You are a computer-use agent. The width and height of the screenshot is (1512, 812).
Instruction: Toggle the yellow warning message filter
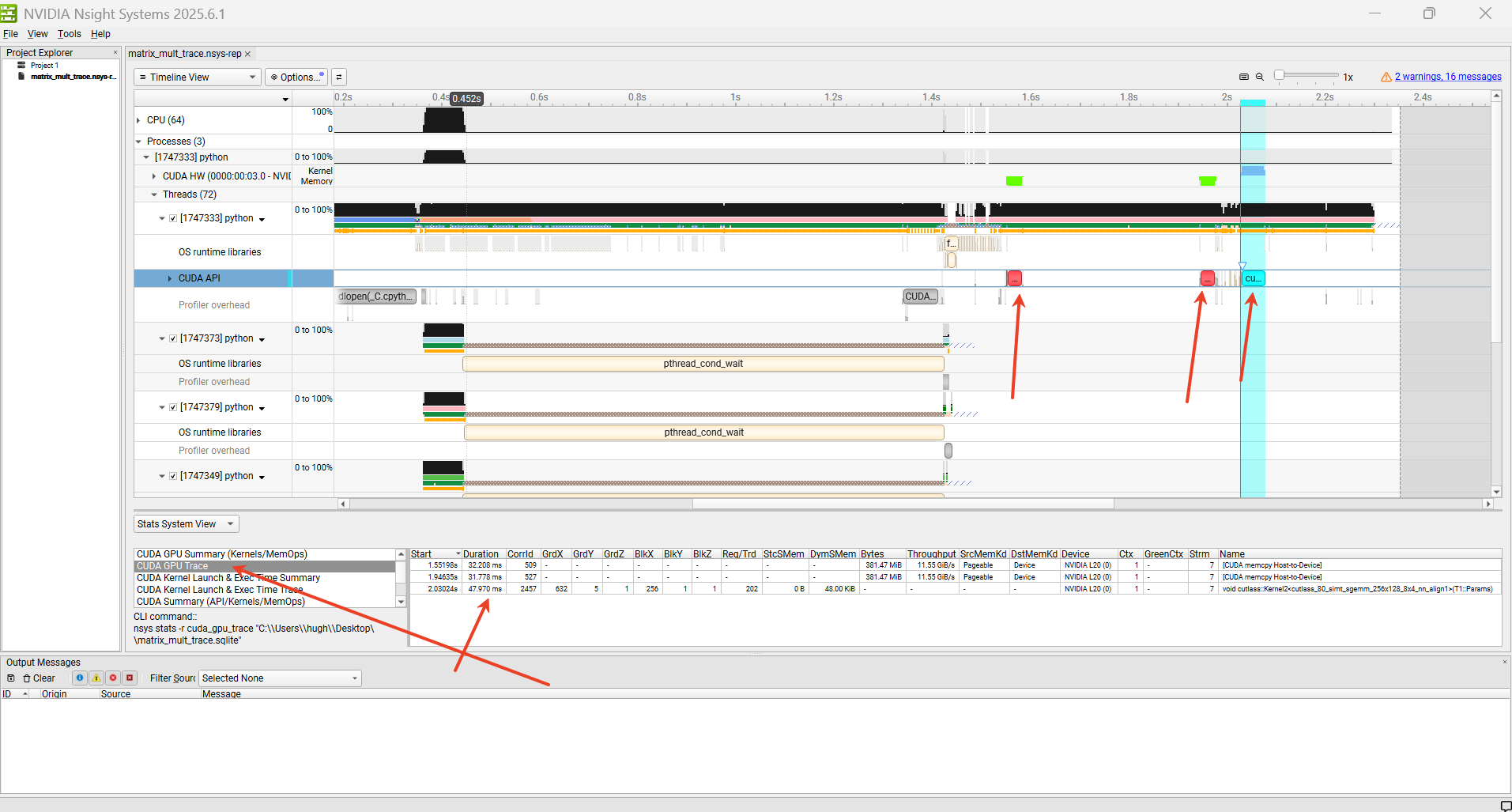tap(96, 678)
